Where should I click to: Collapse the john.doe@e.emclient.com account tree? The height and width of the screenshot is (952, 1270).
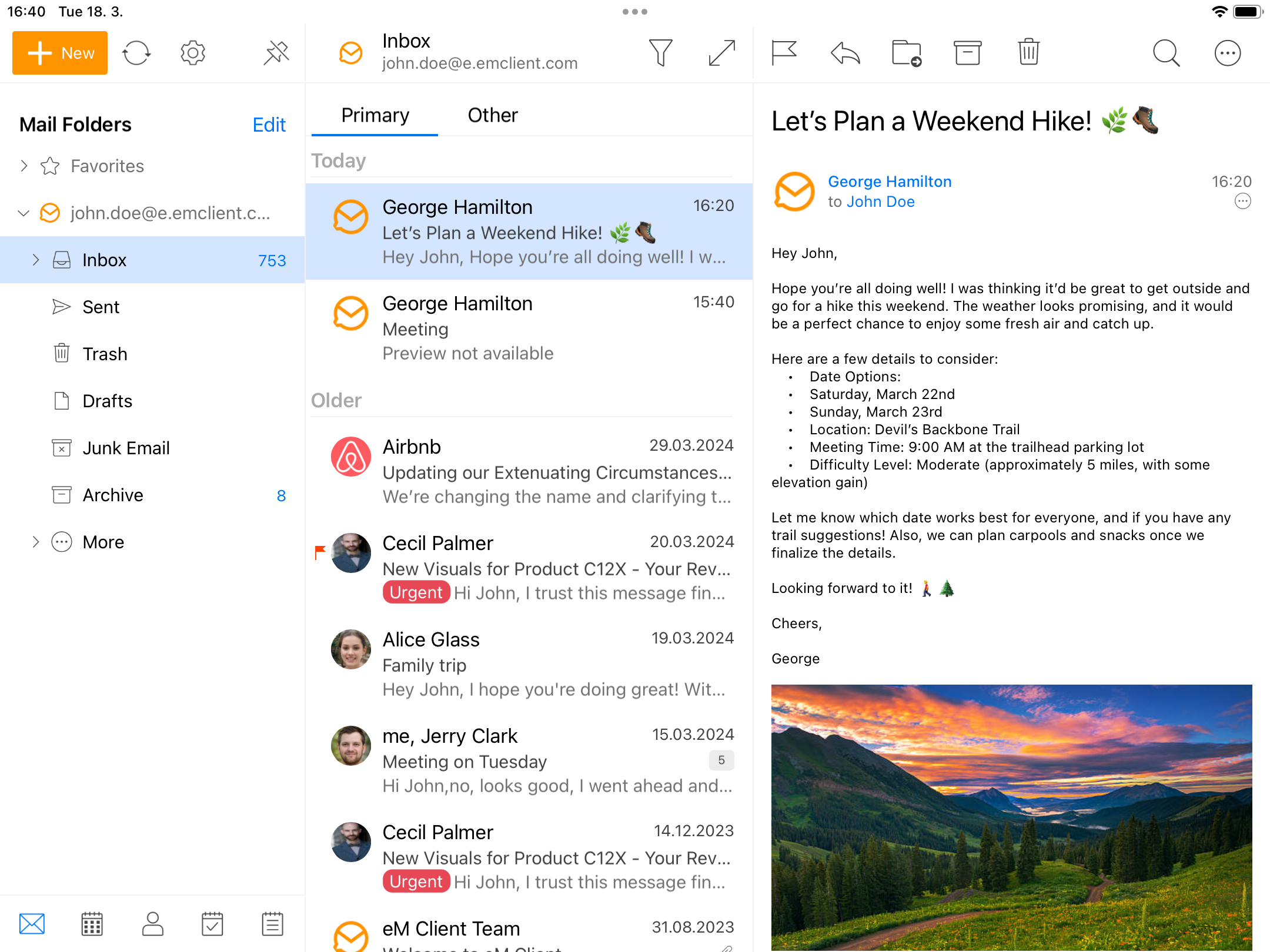click(x=24, y=213)
